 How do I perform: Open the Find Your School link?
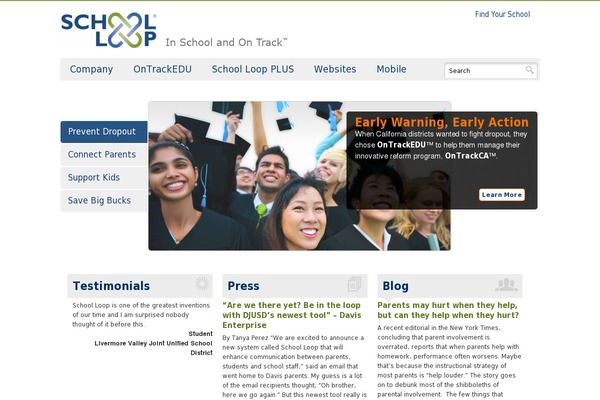502,14
